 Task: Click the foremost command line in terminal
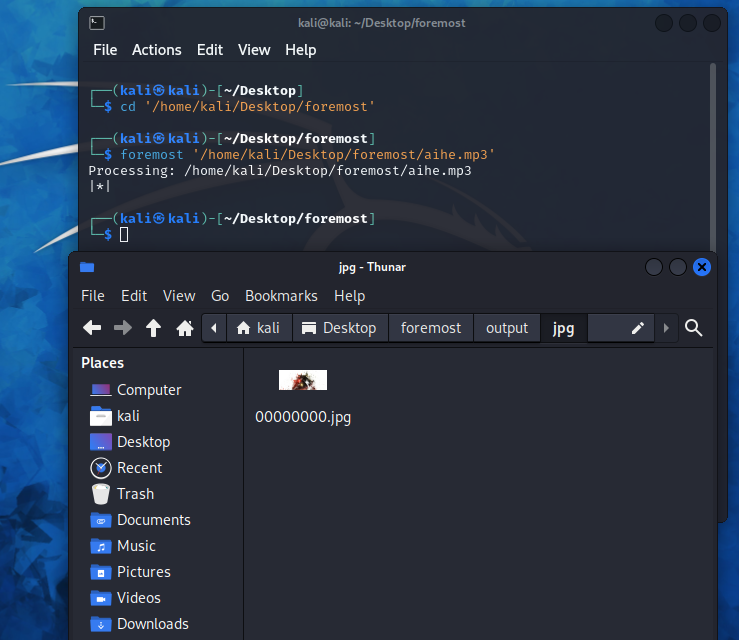(307, 155)
